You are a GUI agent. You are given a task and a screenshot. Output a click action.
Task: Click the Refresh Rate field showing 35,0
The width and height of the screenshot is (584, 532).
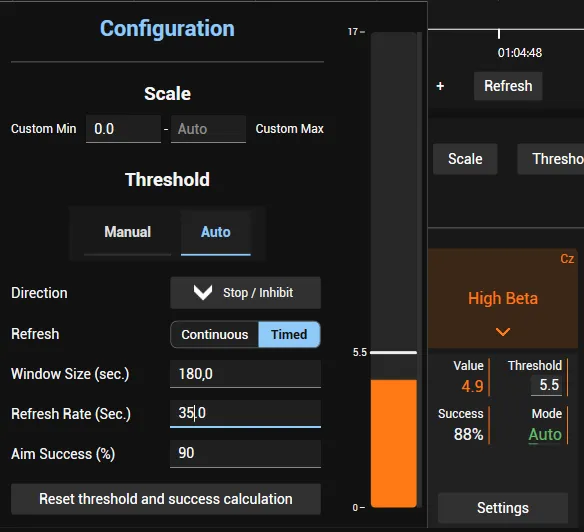[245, 414]
